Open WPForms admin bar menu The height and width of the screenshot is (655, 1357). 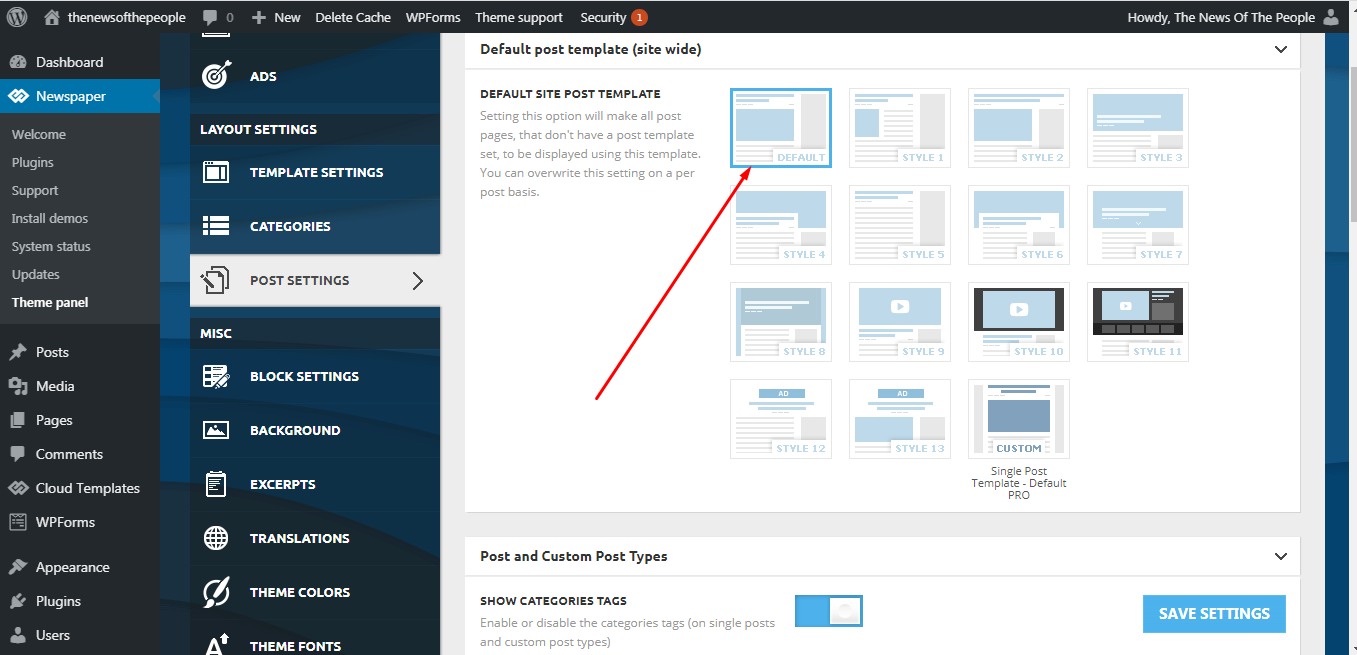point(433,17)
